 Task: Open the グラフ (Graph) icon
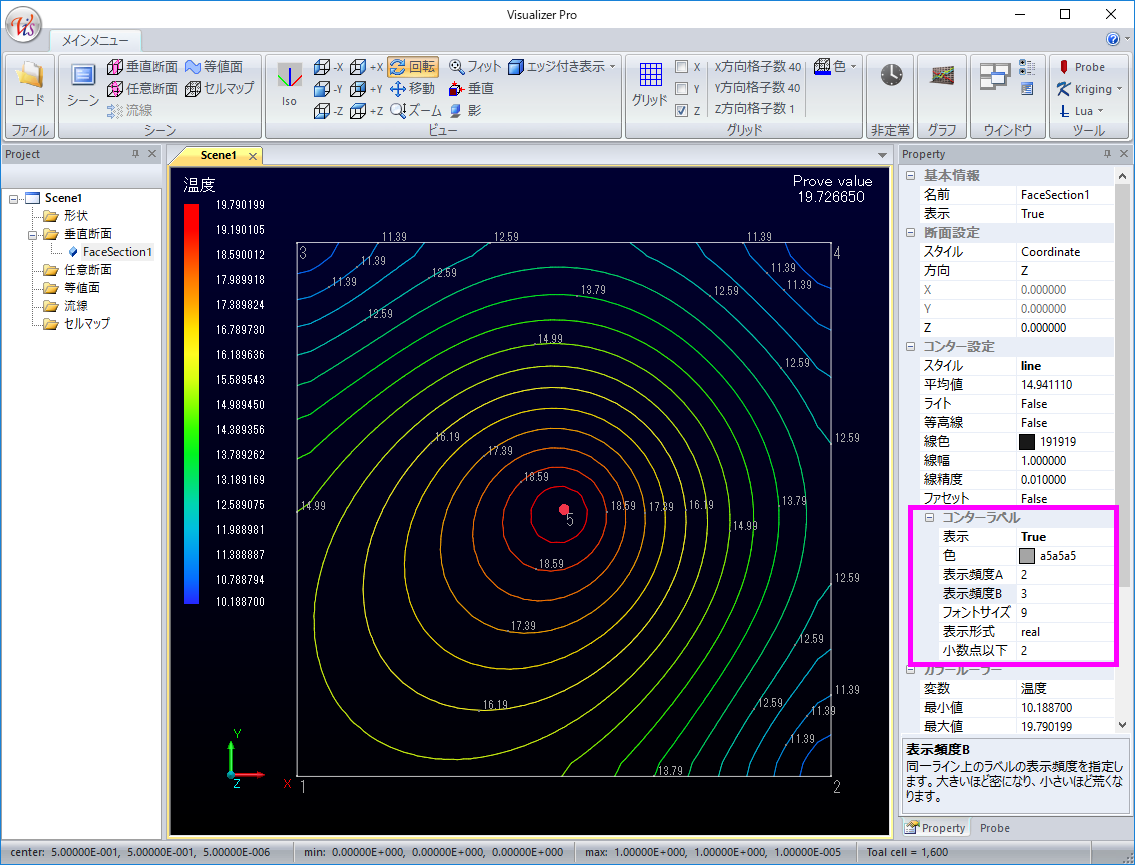[x=941, y=76]
